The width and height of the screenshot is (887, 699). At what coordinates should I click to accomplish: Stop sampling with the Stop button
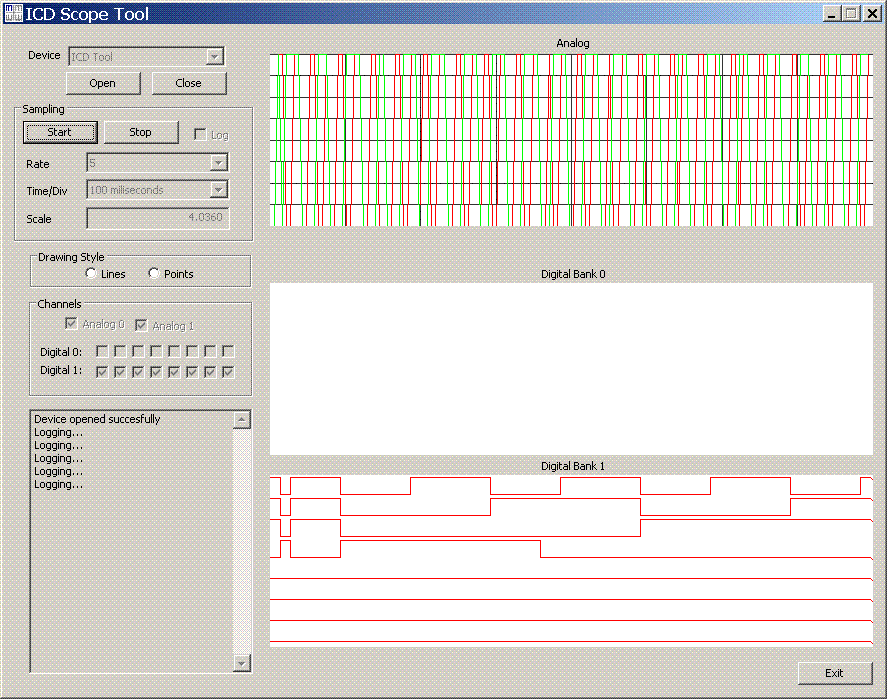[x=141, y=132]
